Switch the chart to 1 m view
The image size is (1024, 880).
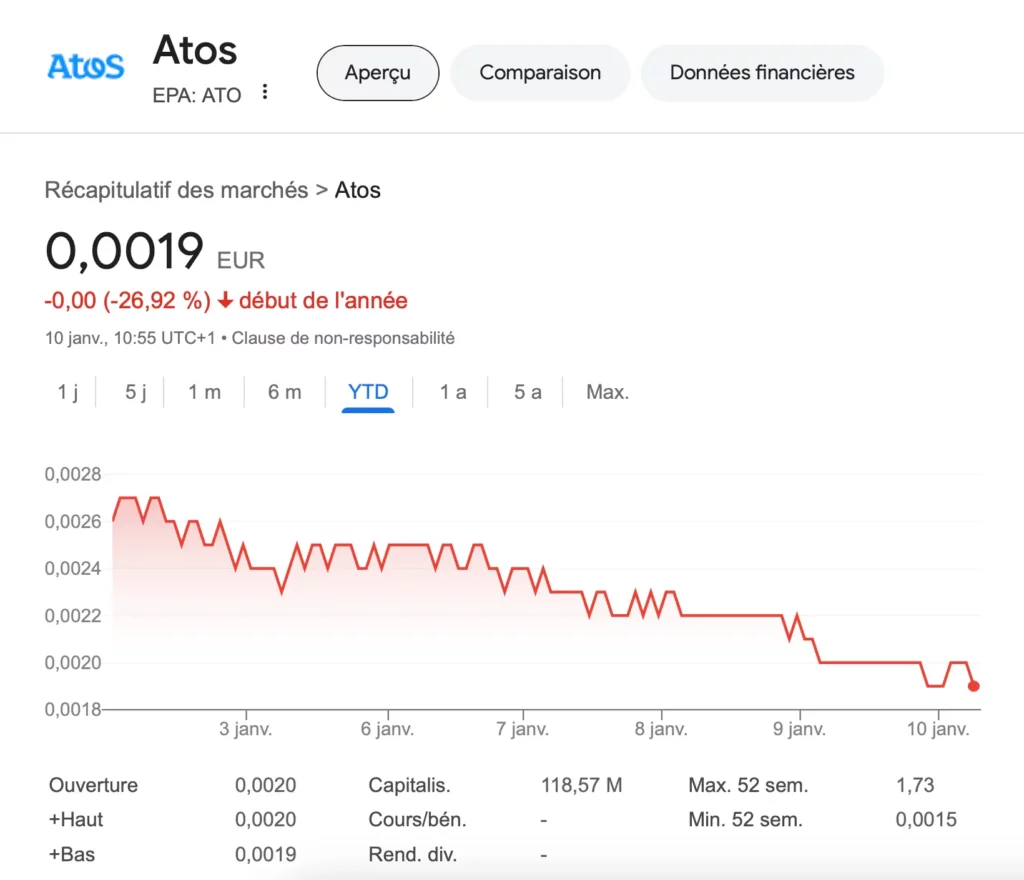(204, 392)
